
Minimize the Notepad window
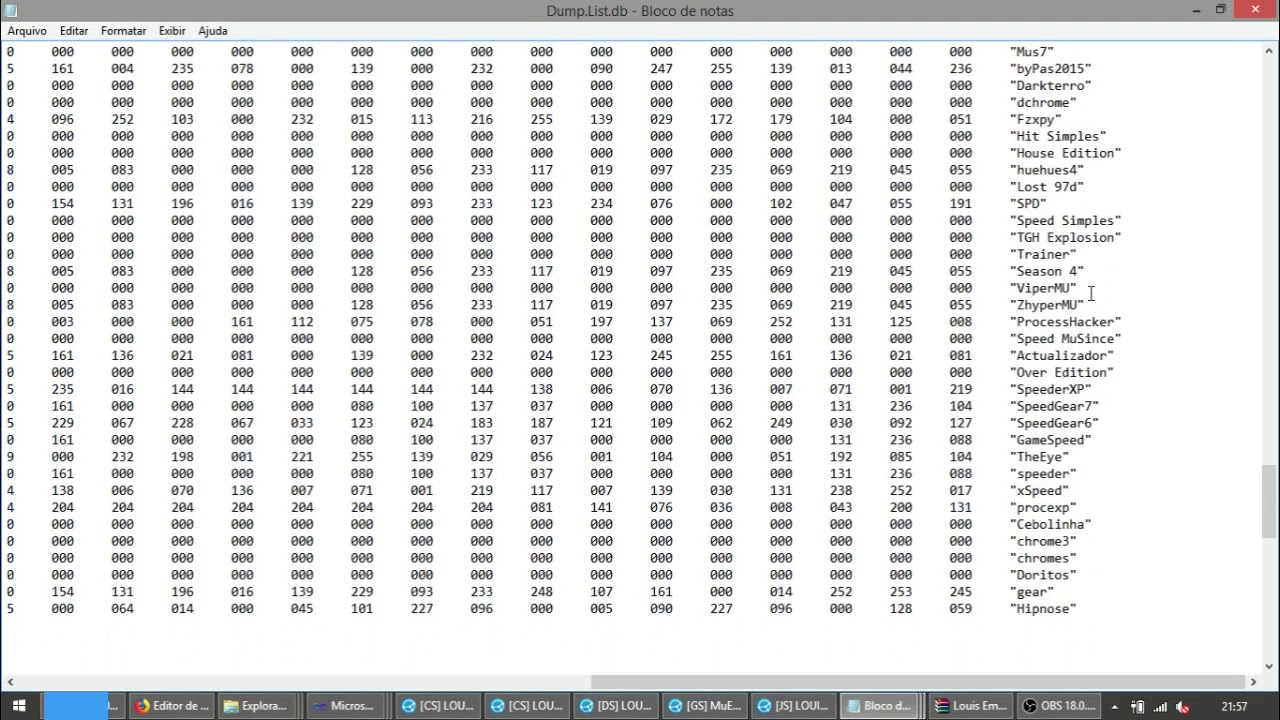coord(1197,10)
